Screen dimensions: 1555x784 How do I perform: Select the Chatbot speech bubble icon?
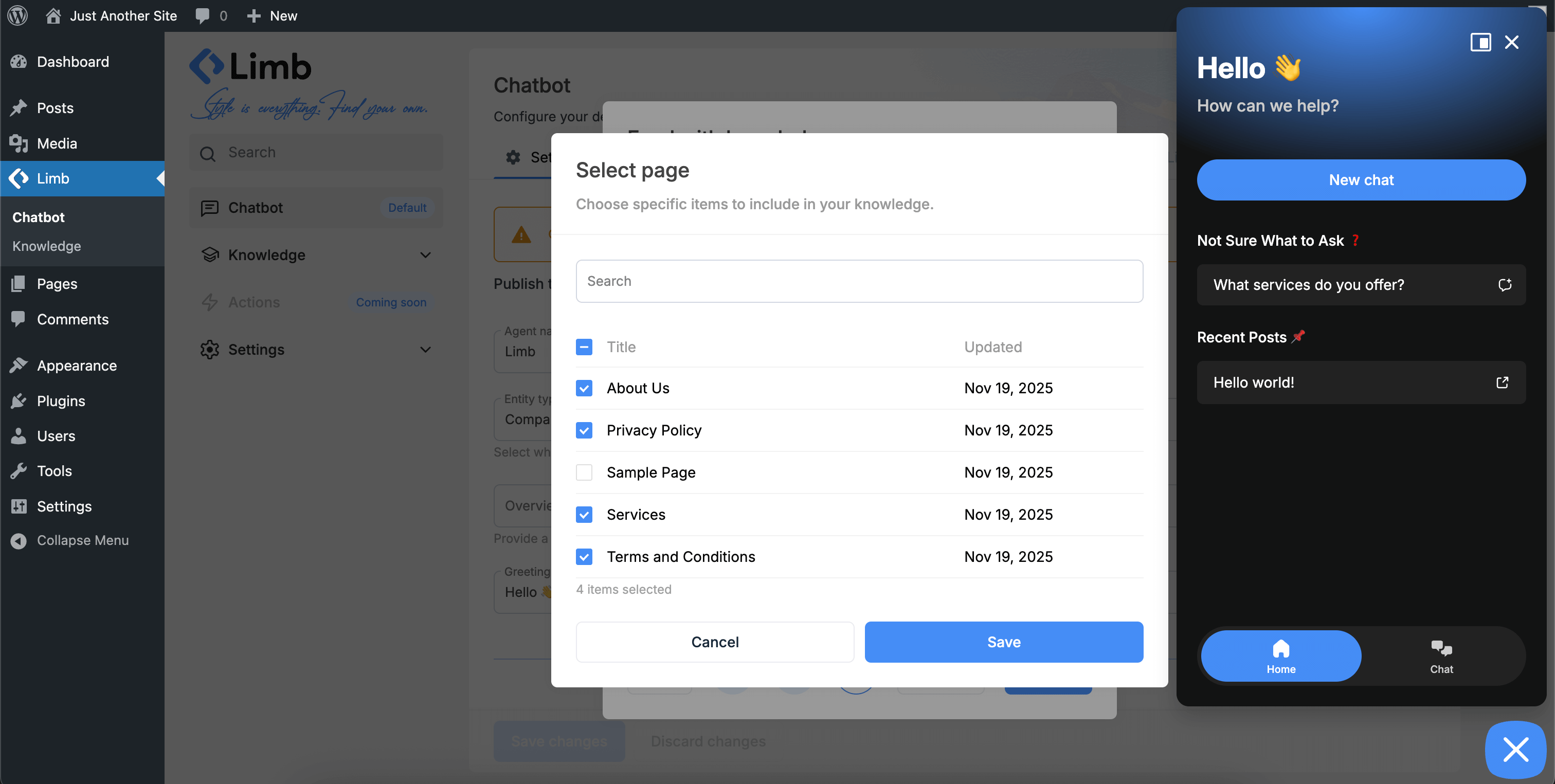tap(209, 208)
